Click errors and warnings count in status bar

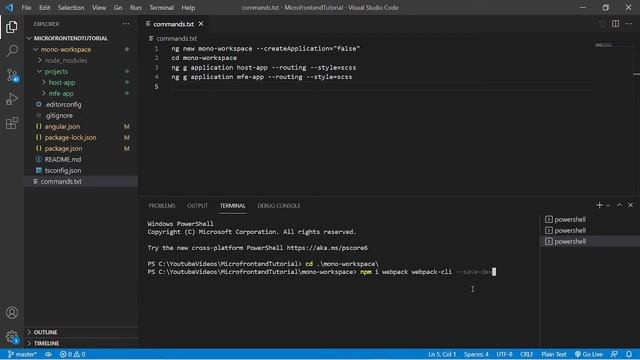(x=72, y=354)
